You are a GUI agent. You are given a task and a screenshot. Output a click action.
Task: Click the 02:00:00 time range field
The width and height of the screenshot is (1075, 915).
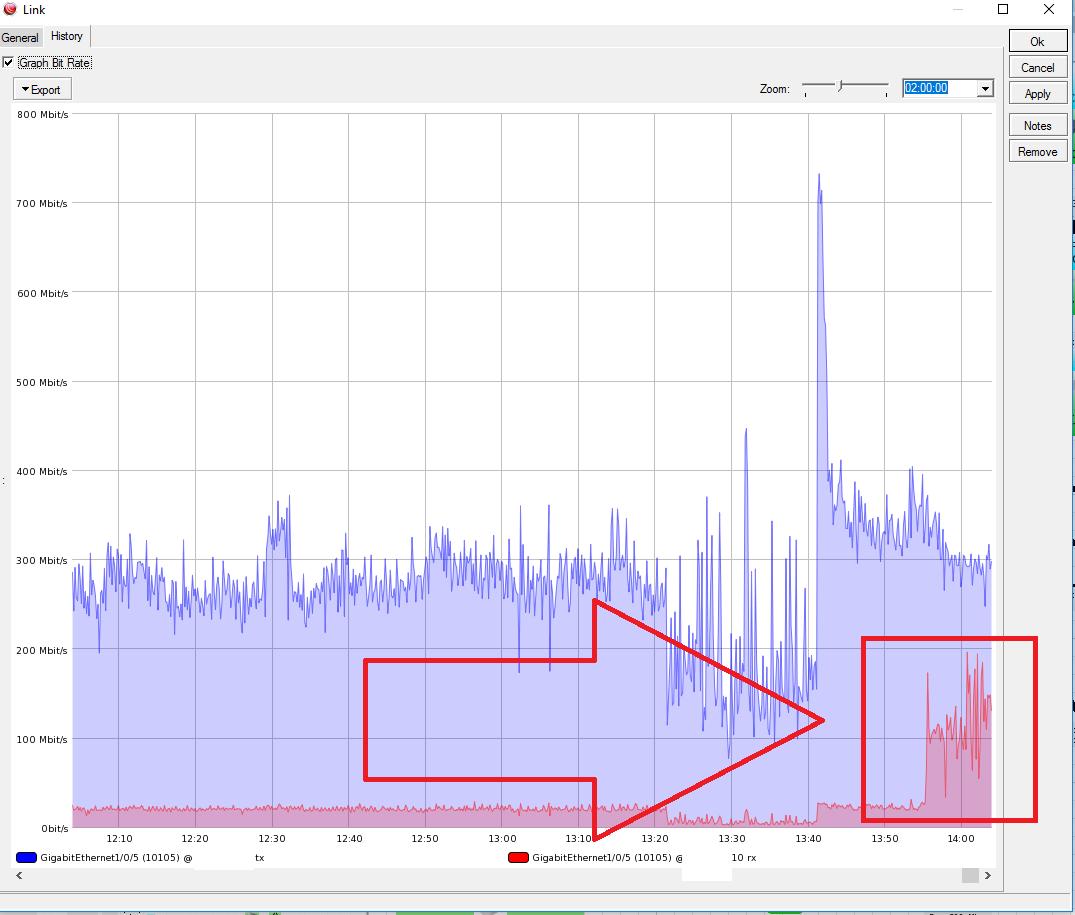[938, 88]
